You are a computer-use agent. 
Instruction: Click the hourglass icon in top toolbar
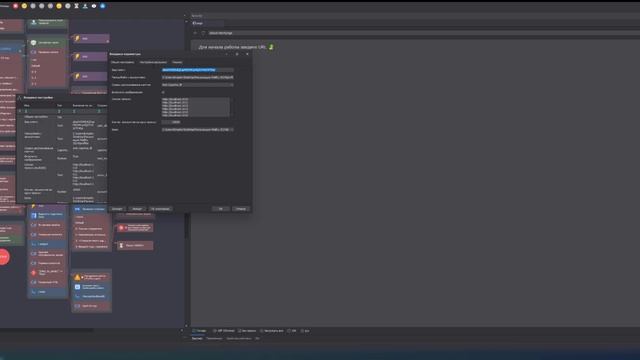pyautogui.click(x=76, y=6)
